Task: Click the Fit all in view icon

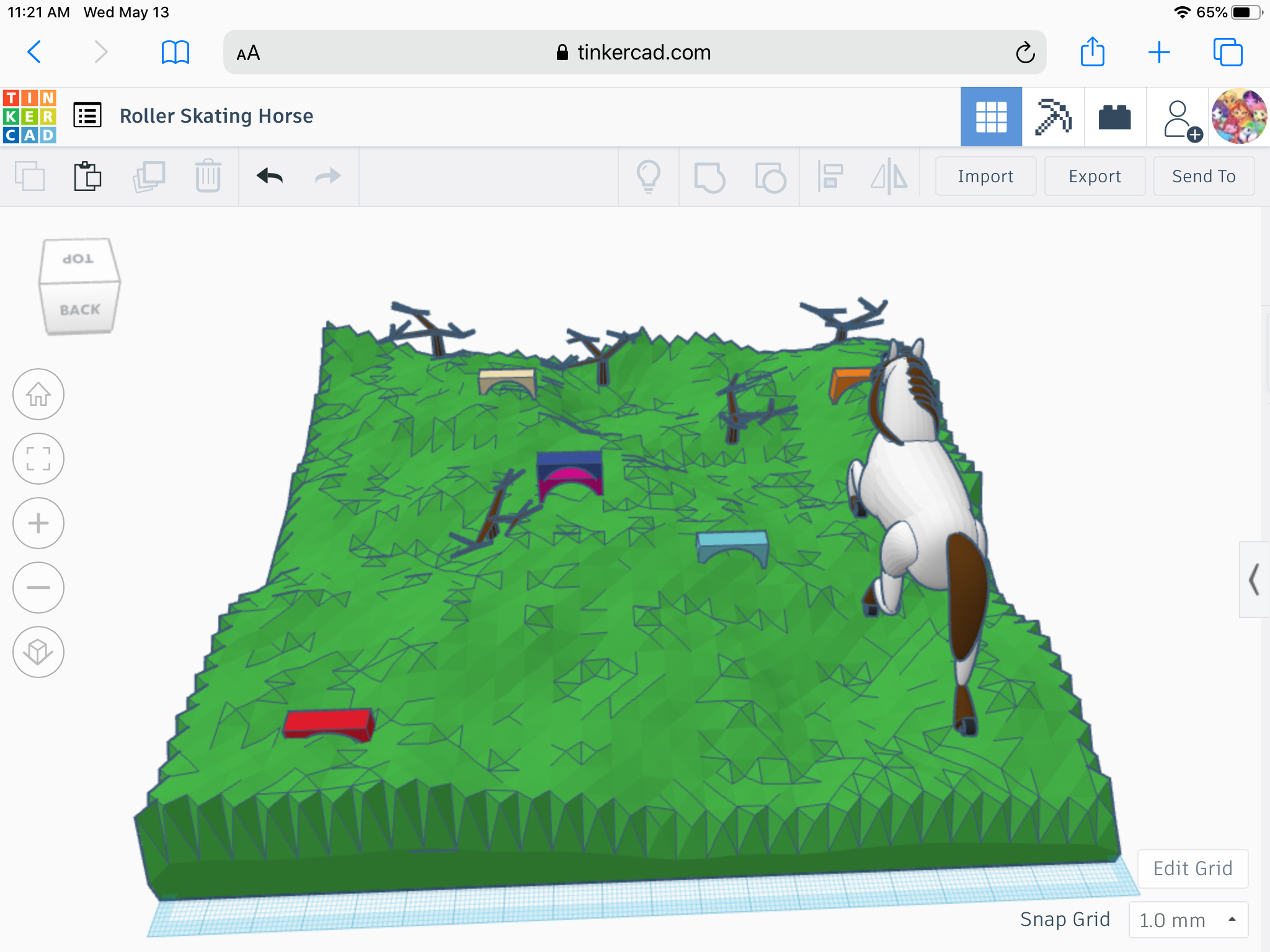Action: [x=38, y=459]
